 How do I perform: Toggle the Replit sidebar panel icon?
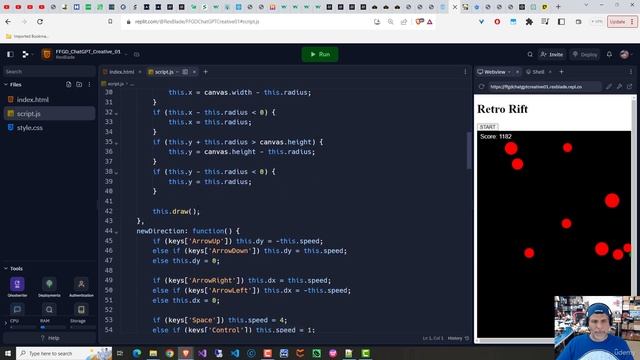pyautogui.click(x=10, y=54)
